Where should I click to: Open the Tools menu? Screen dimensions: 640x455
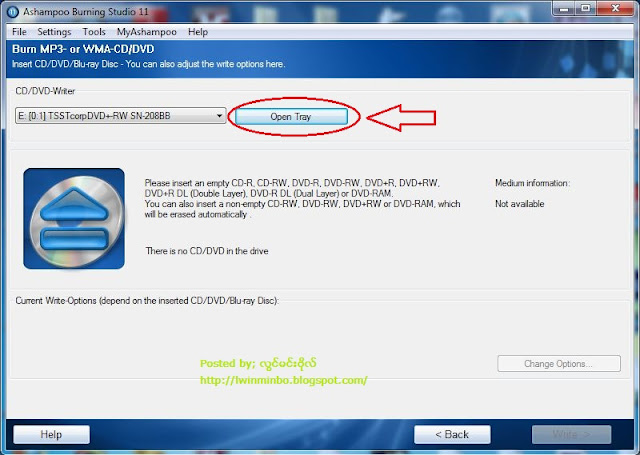point(94,32)
